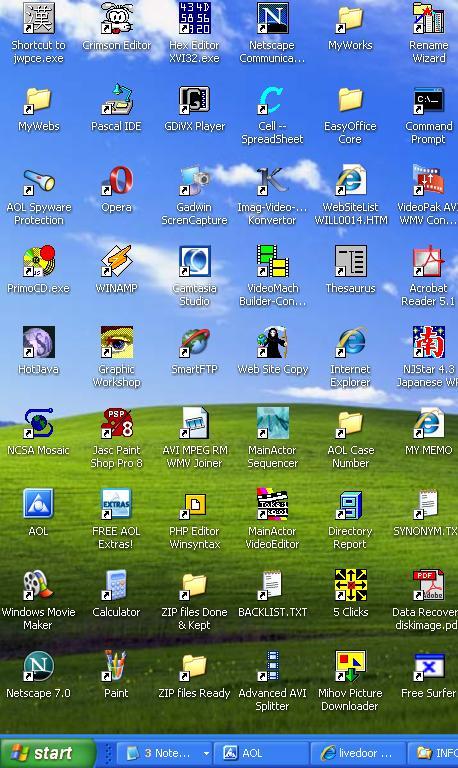The height and width of the screenshot is (768, 458).
Task: Open the Directory Report icon
Action: (x=350, y=504)
